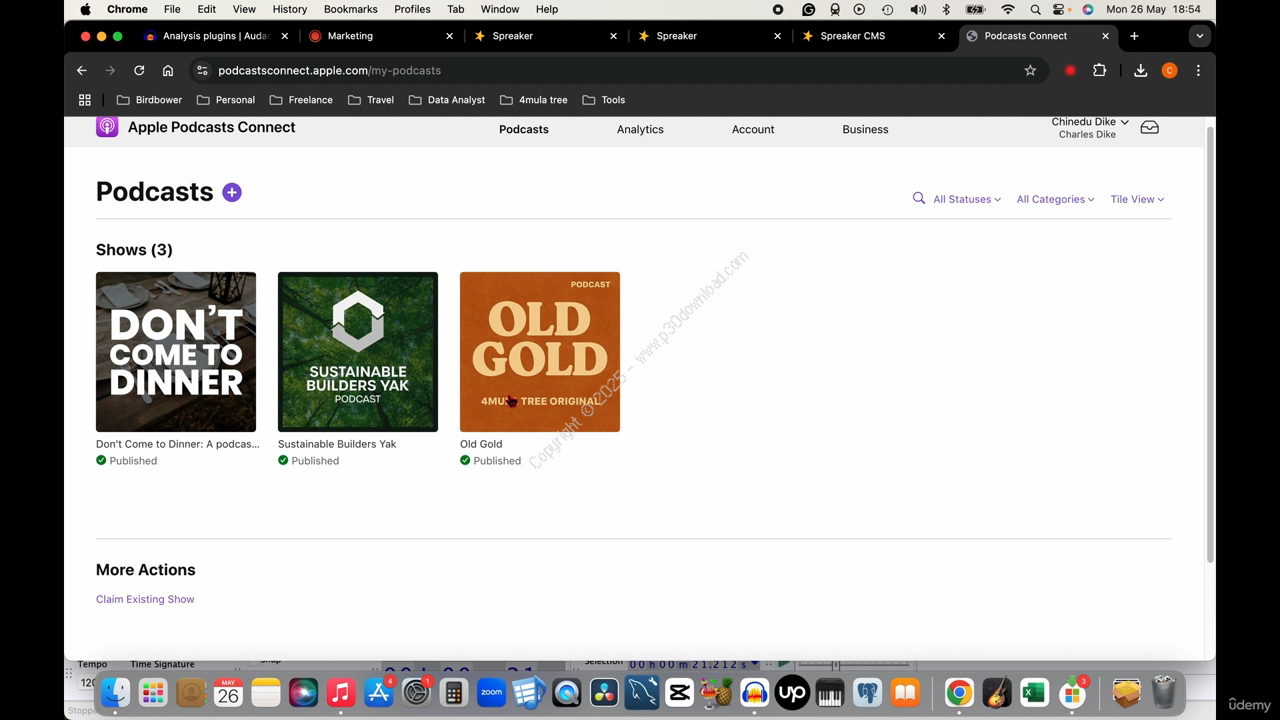This screenshot has height=720, width=1280.
Task: Bookmark this page with the star icon
Action: pos(1030,70)
